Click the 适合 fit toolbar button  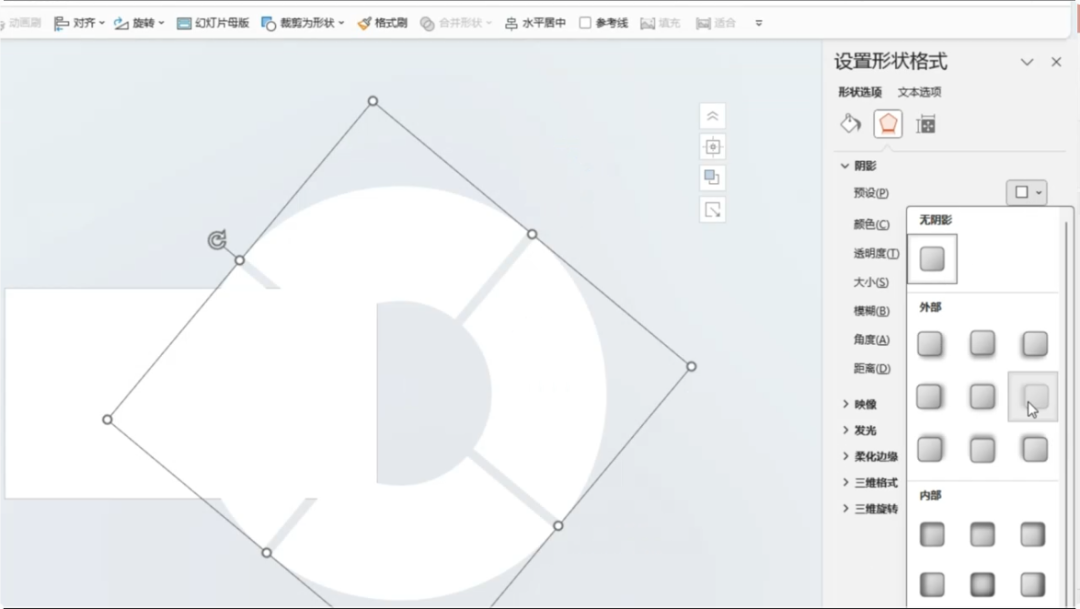click(x=716, y=23)
